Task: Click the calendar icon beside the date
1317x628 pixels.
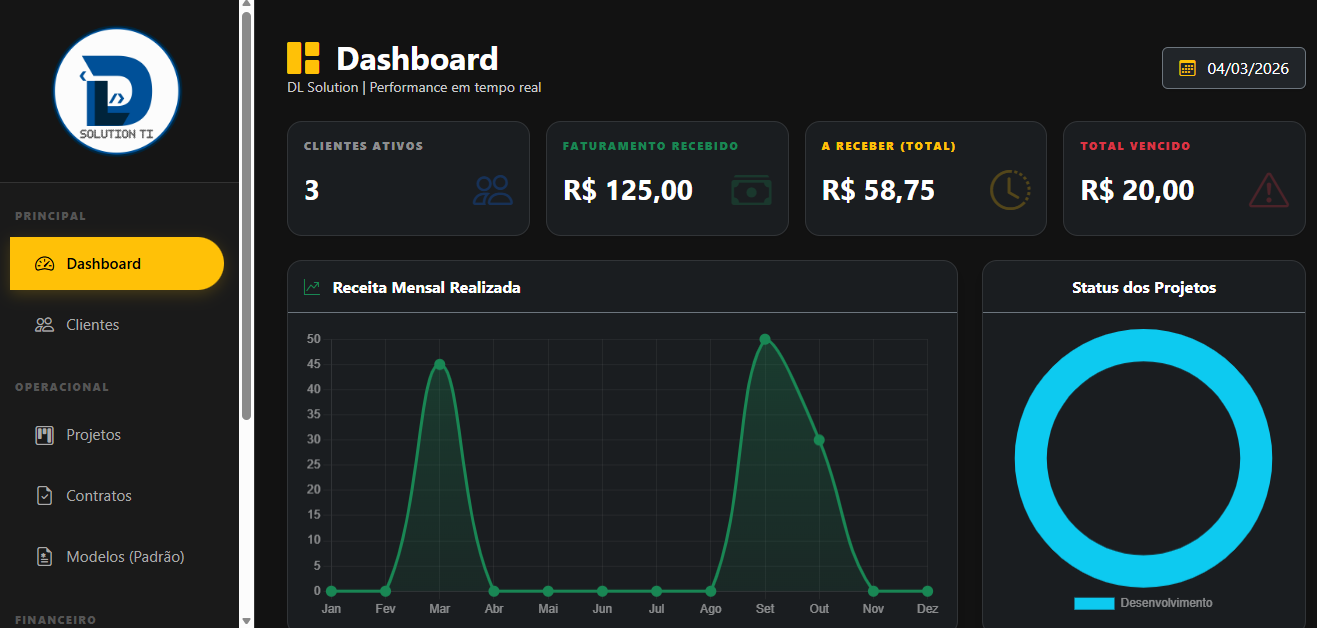Action: click(1188, 68)
